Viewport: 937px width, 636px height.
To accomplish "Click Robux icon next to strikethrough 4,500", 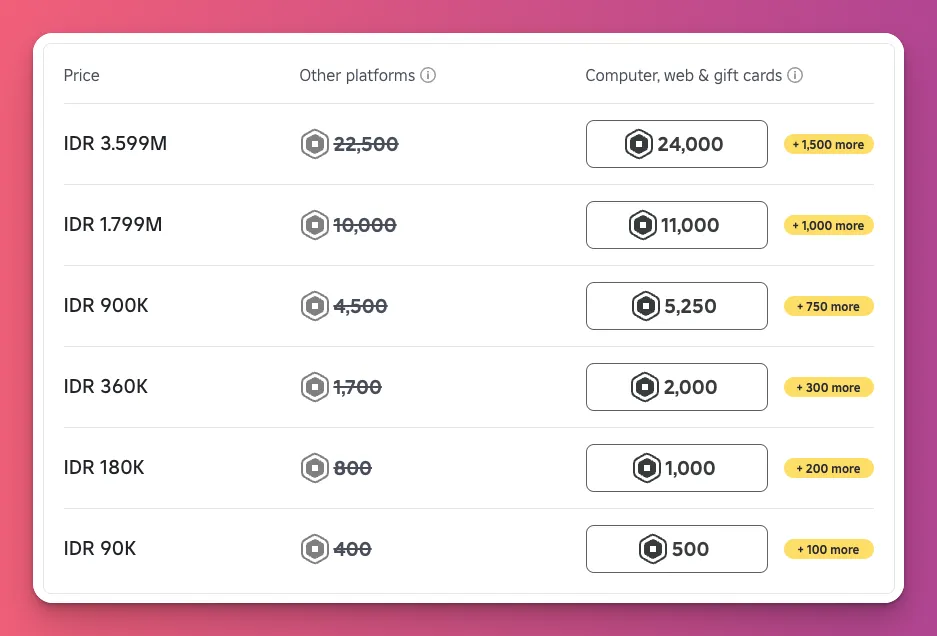I will point(315,306).
